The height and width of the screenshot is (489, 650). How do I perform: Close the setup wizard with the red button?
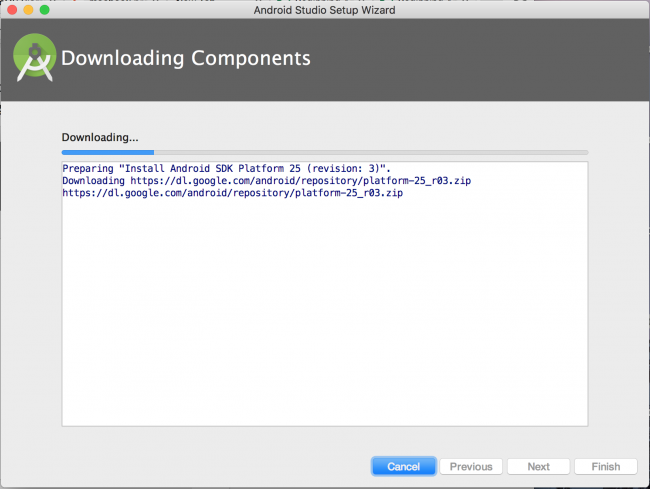click(12, 10)
